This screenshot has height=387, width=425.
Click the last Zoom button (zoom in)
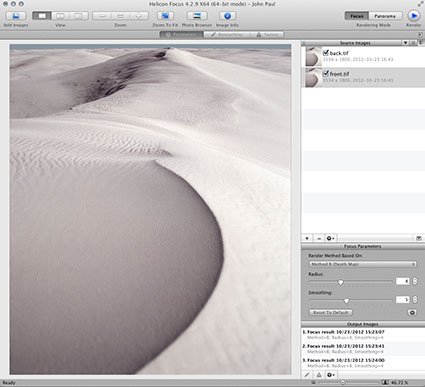(x=139, y=16)
